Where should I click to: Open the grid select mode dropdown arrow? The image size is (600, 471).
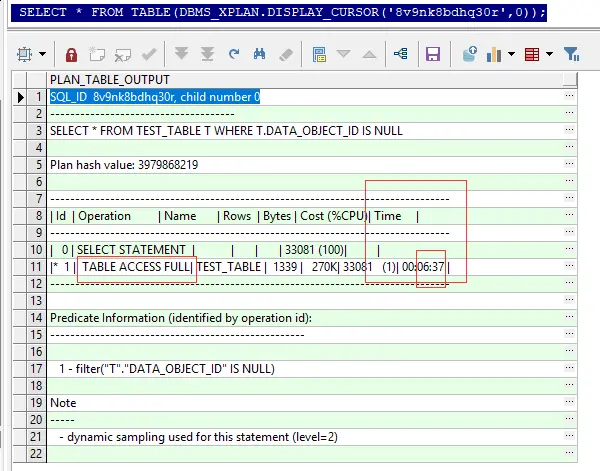[x=42, y=54]
